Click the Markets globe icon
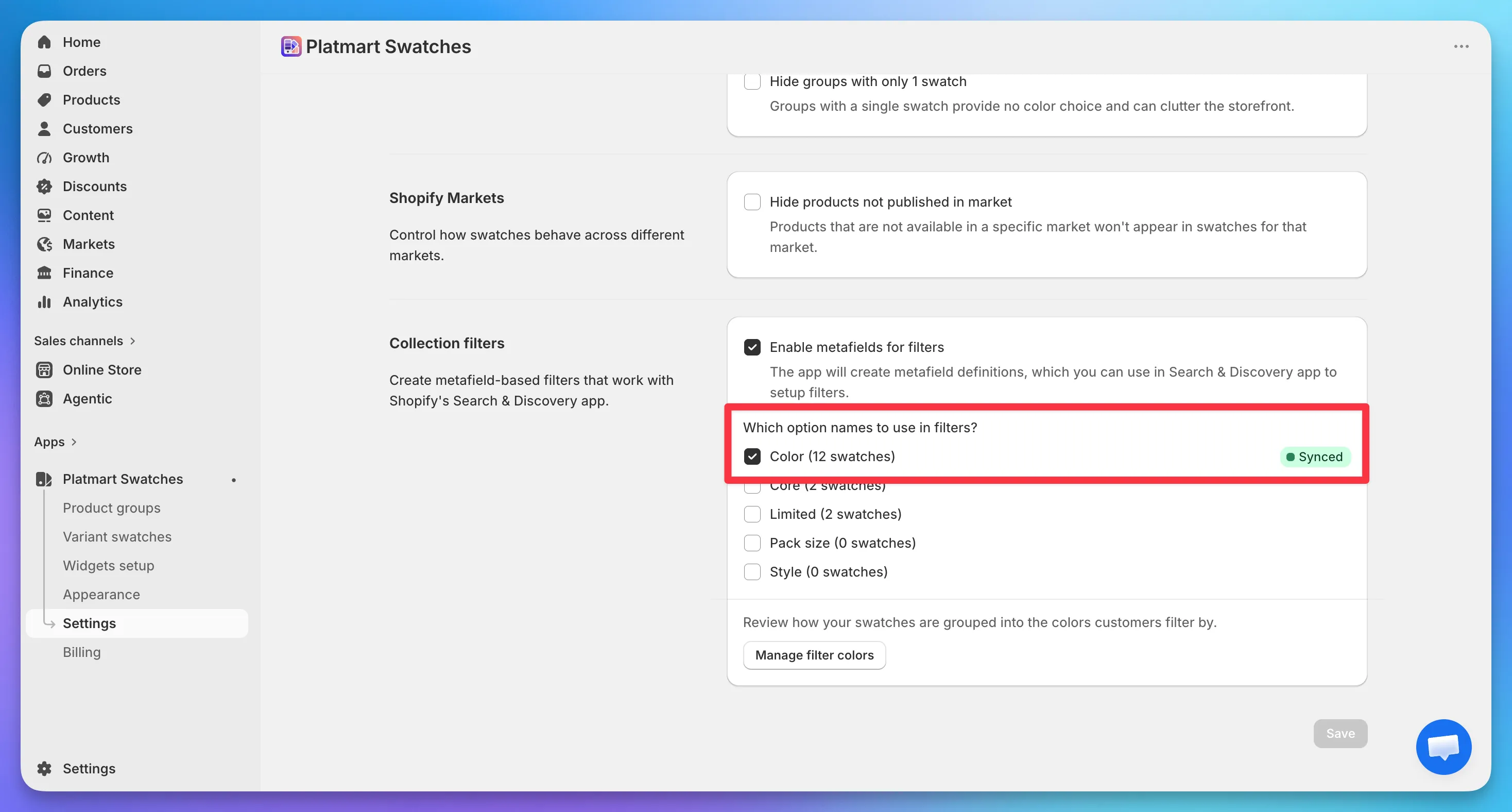Image resolution: width=1512 pixels, height=812 pixels. (44, 244)
